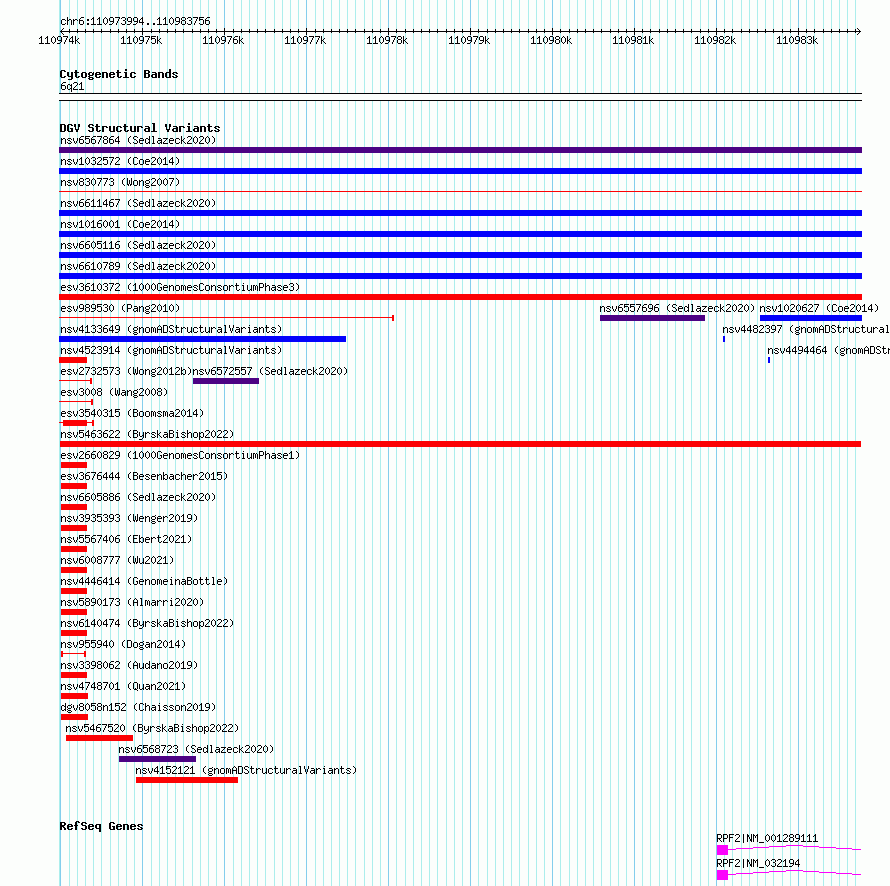Click the 110983k ruler tick label

point(797,40)
